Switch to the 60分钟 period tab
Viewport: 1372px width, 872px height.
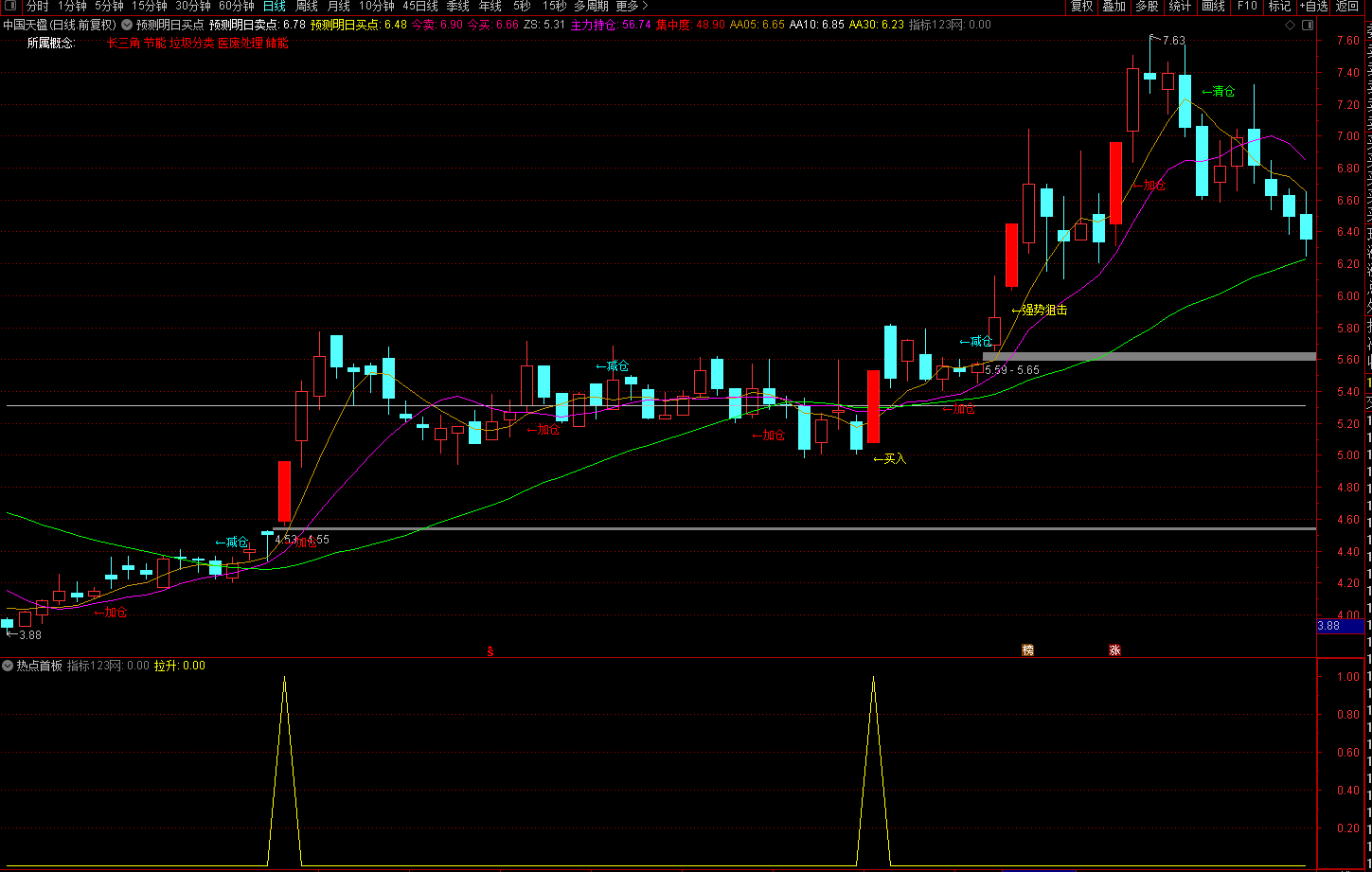tap(237, 7)
